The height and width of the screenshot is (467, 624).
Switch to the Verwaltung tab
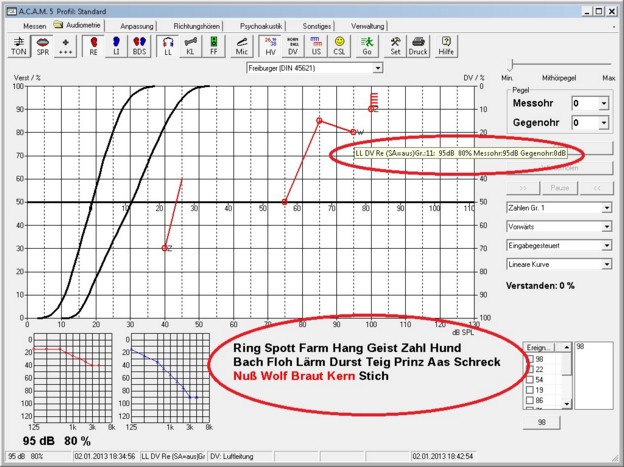pos(367,26)
